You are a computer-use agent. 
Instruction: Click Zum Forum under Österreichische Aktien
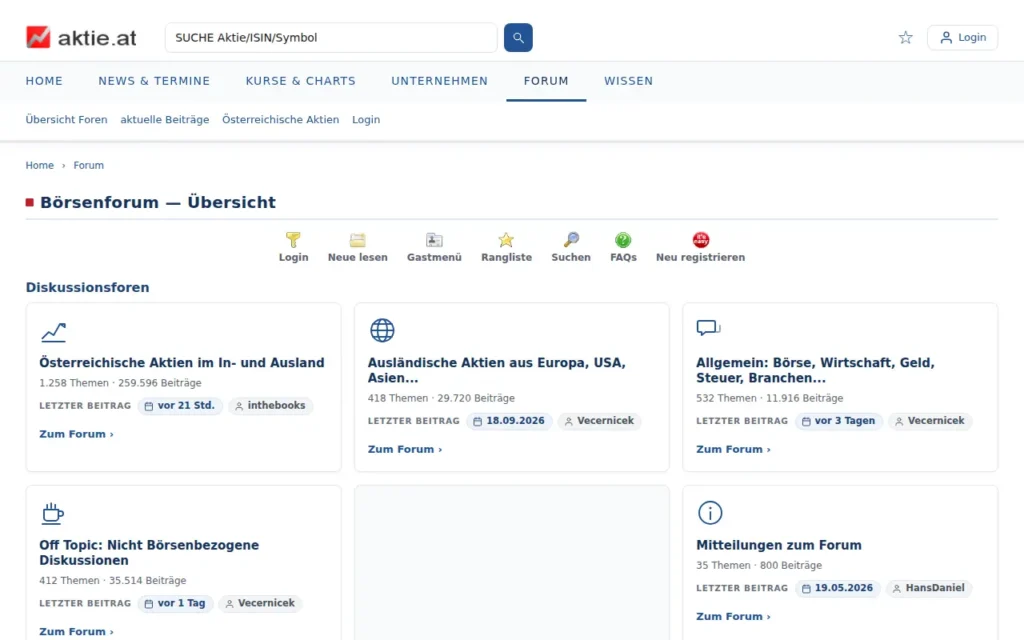click(76, 434)
